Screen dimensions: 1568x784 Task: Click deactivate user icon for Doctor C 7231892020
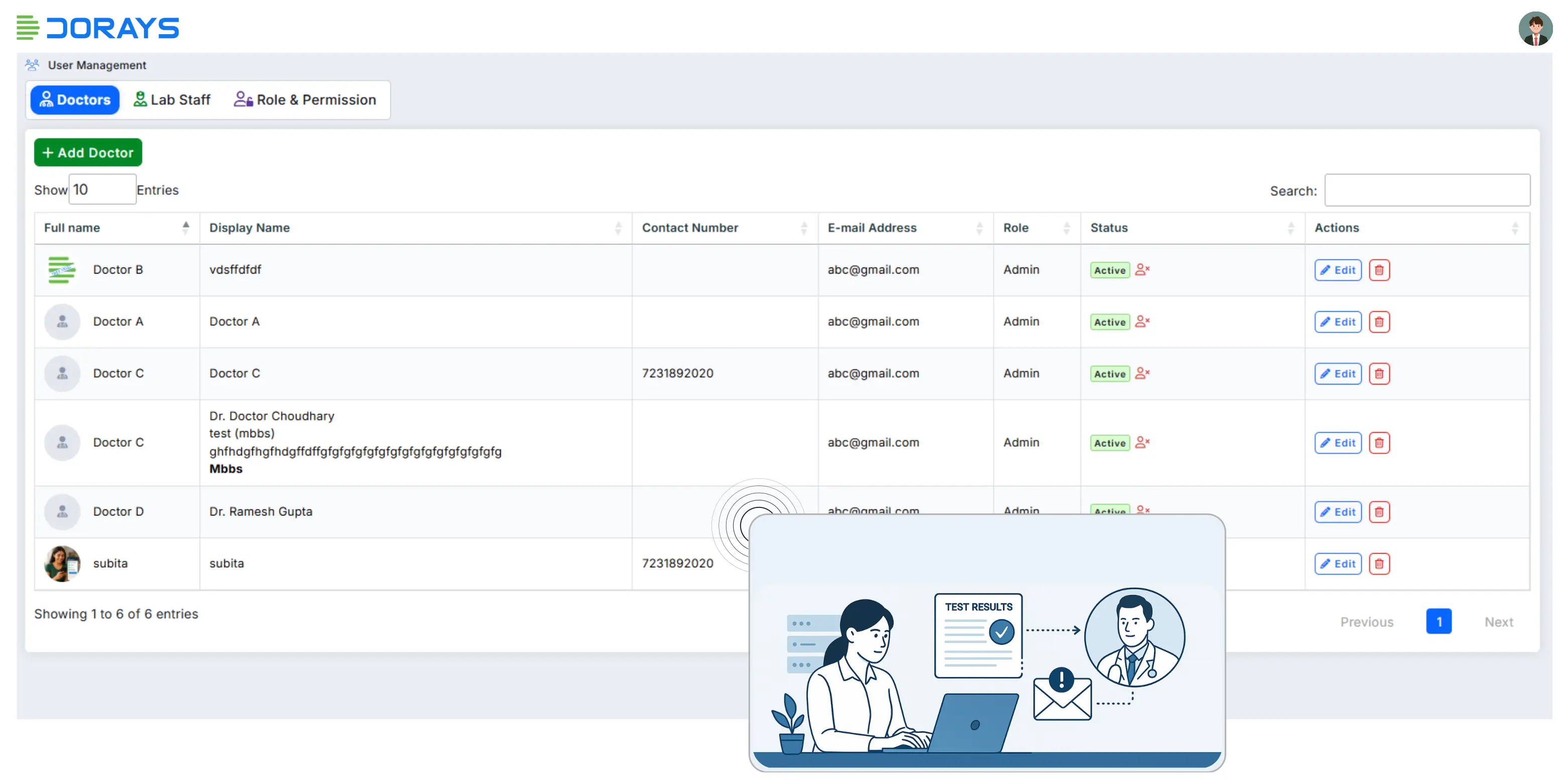(x=1142, y=372)
